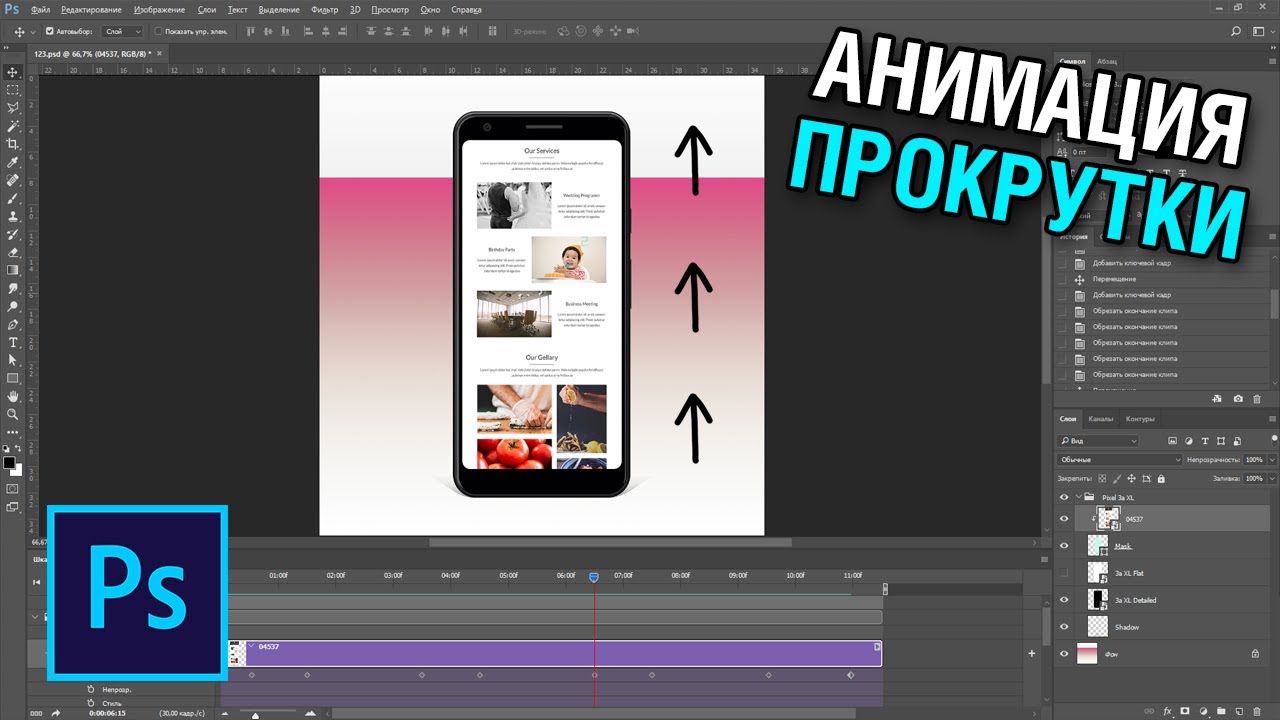The width and height of the screenshot is (1280, 720).
Task: Click the search icon in options bar
Action: [1237, 31]
